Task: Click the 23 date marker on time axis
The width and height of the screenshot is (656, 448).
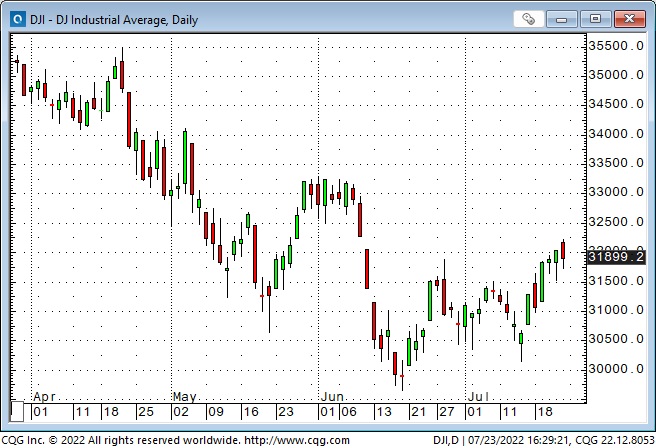Action: (286, 412)
